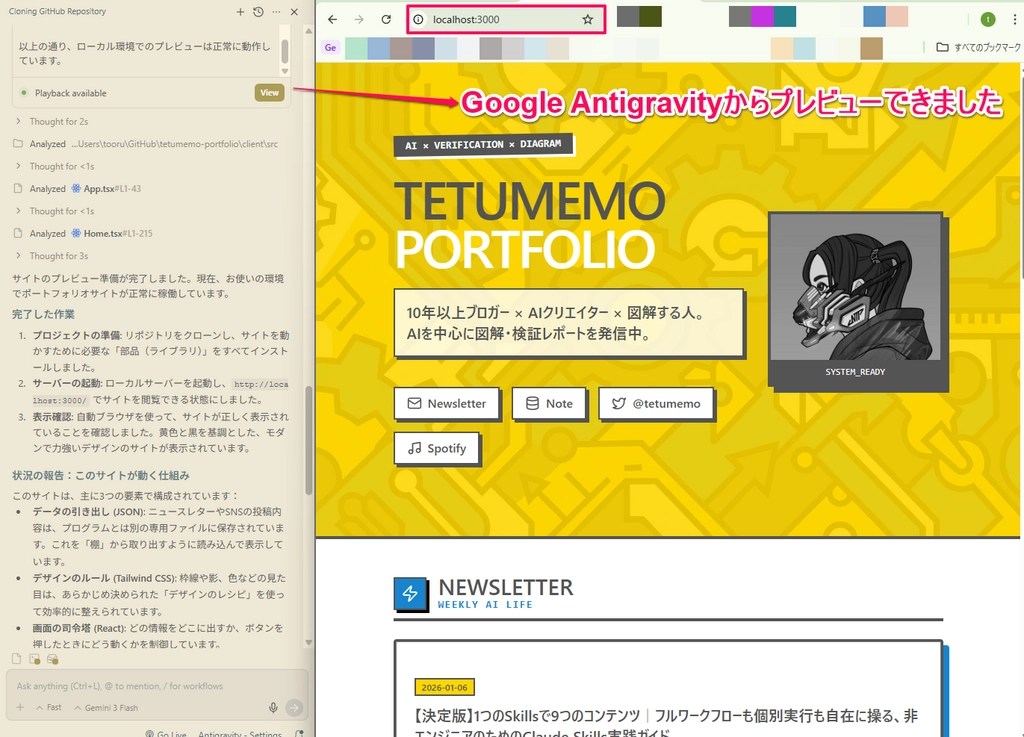1024x737 pixels.
Task: Click the notification bell in status bar
Action: tap(299, 734)
